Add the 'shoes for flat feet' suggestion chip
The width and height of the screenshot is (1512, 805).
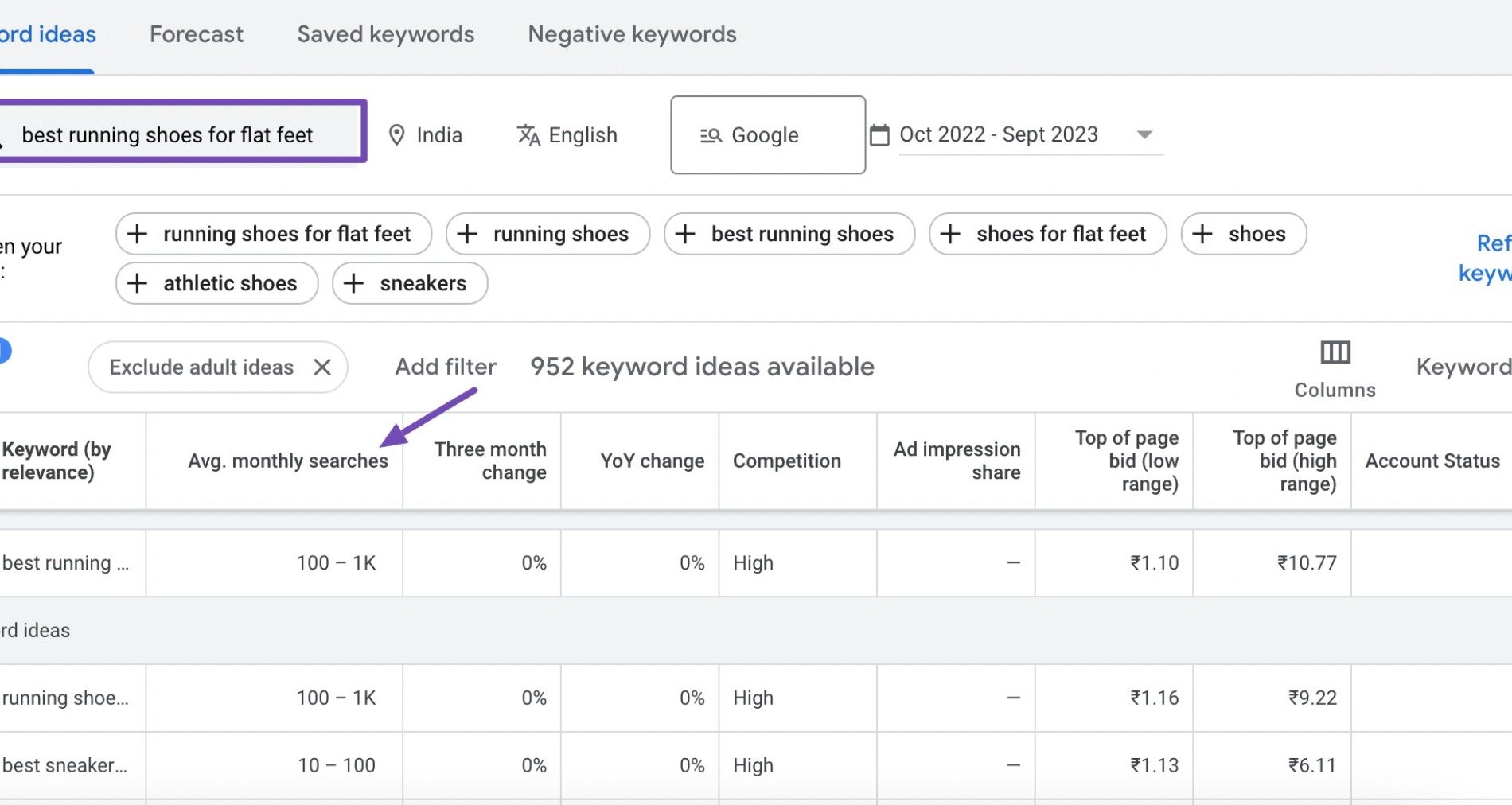click(x=1047, y=234)
